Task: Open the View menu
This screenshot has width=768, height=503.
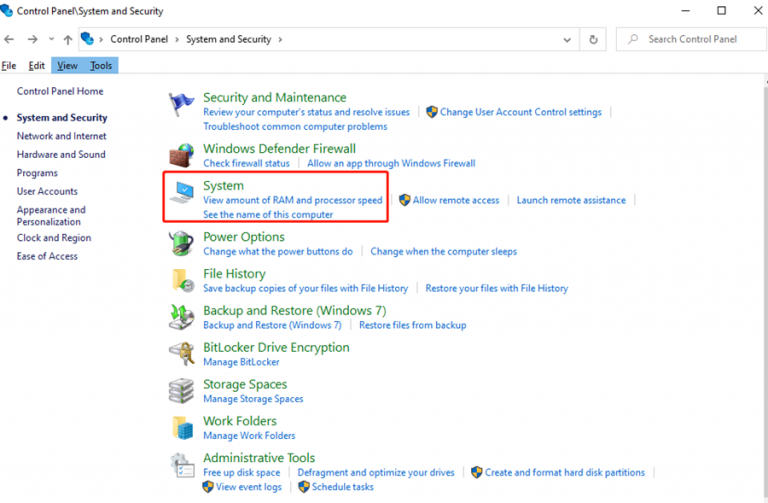Action: [67, 65]
